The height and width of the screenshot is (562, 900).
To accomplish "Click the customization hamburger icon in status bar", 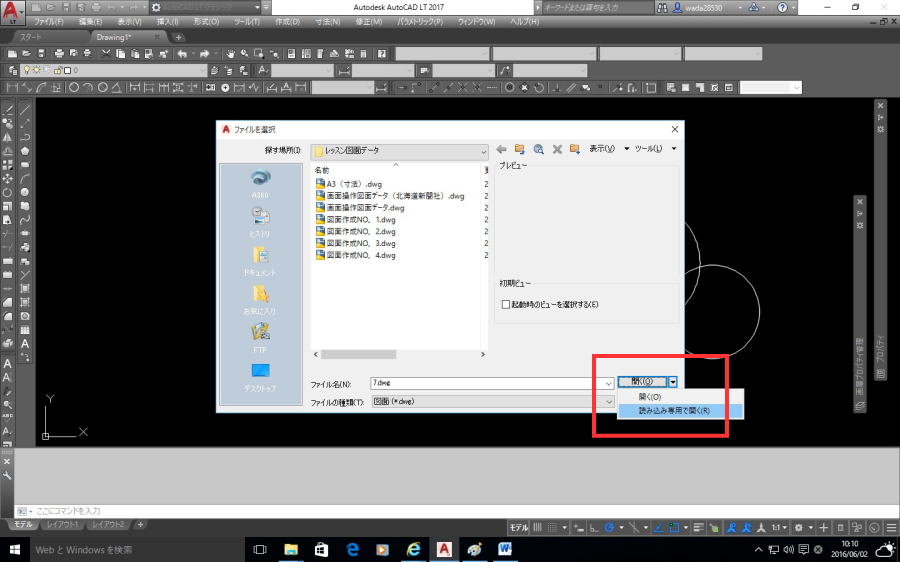I will pyautogui.click(x=891, y=528).
